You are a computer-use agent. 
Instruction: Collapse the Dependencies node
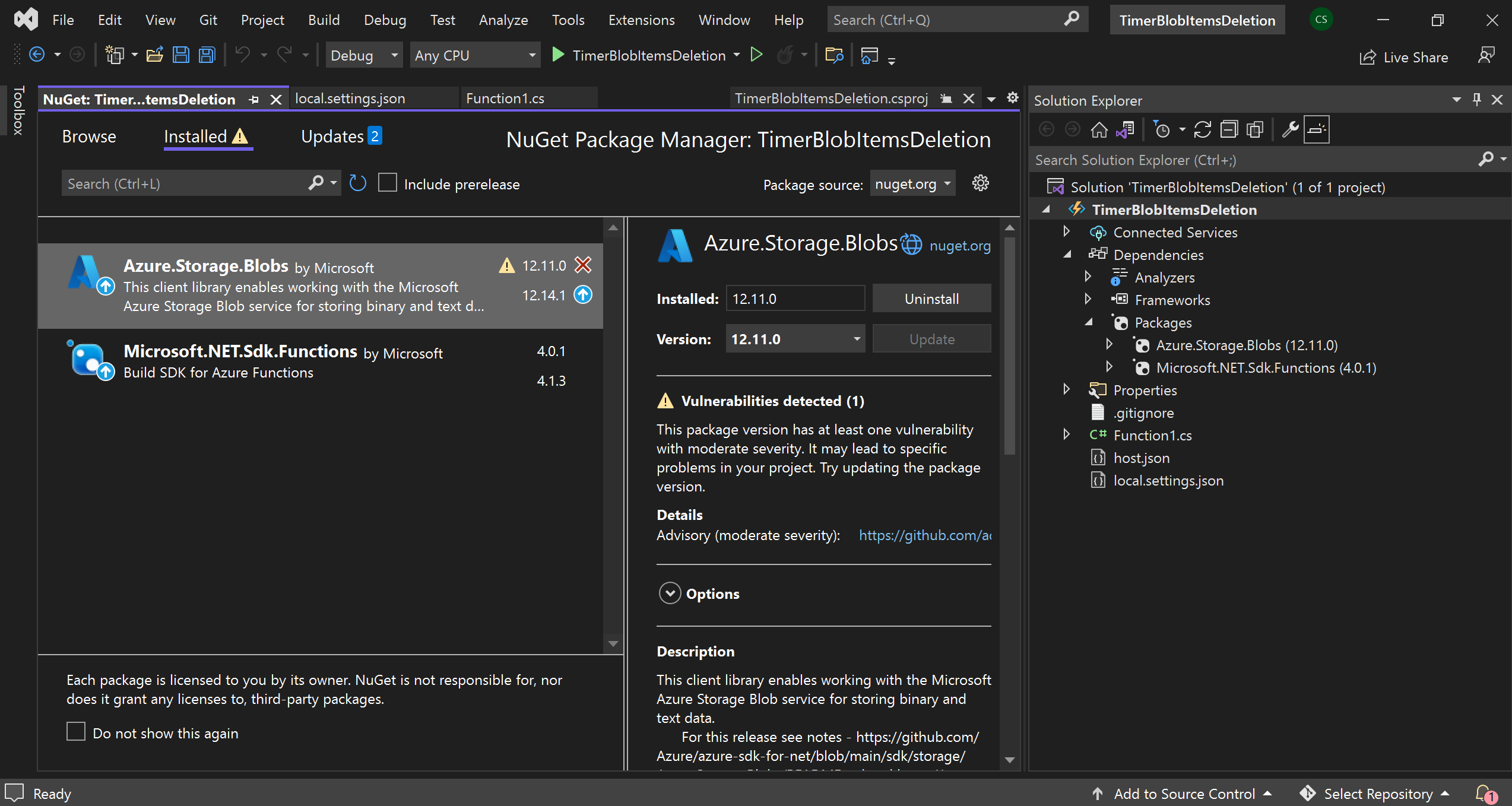pyautogui.click(x=1067, y=254)
